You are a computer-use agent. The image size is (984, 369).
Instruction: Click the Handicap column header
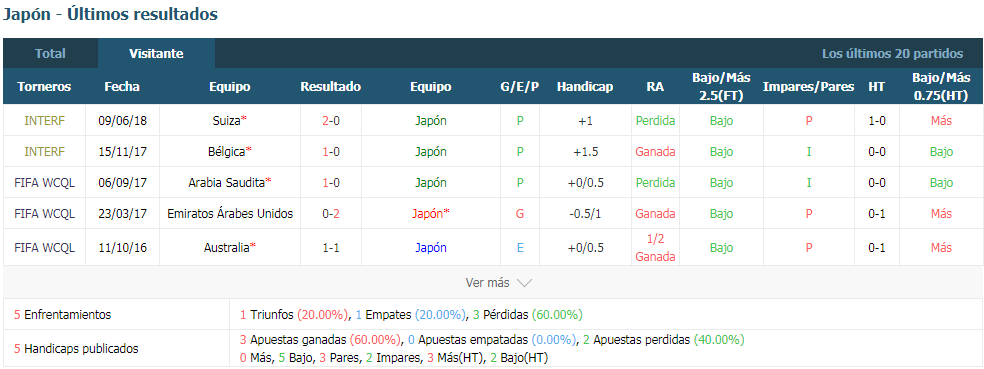click(x=585, y=87)
